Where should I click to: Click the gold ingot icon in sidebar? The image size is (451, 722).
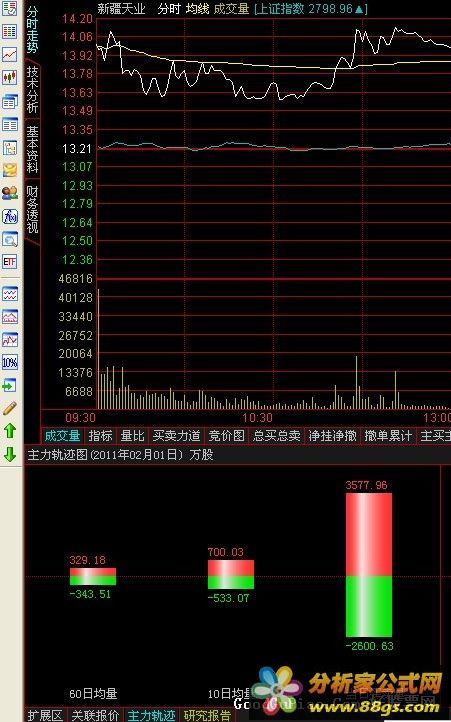point(10,170)
